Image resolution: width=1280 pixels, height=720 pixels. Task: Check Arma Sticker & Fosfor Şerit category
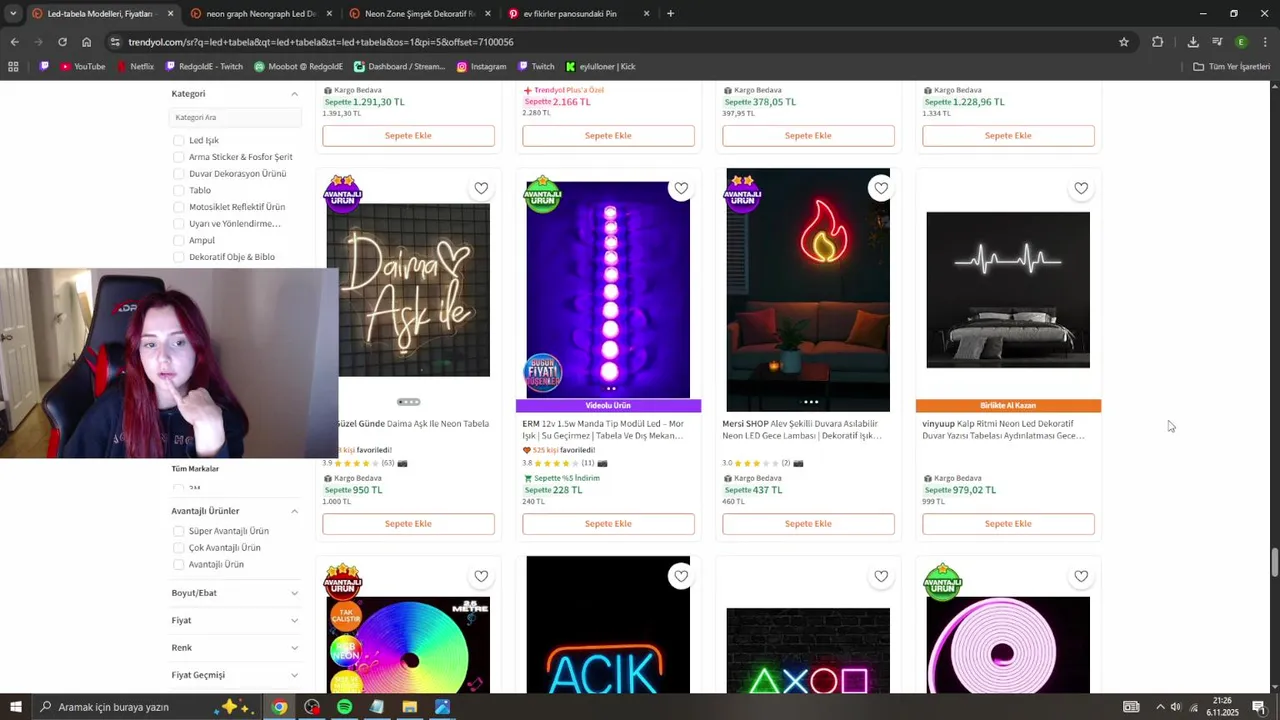178,157
